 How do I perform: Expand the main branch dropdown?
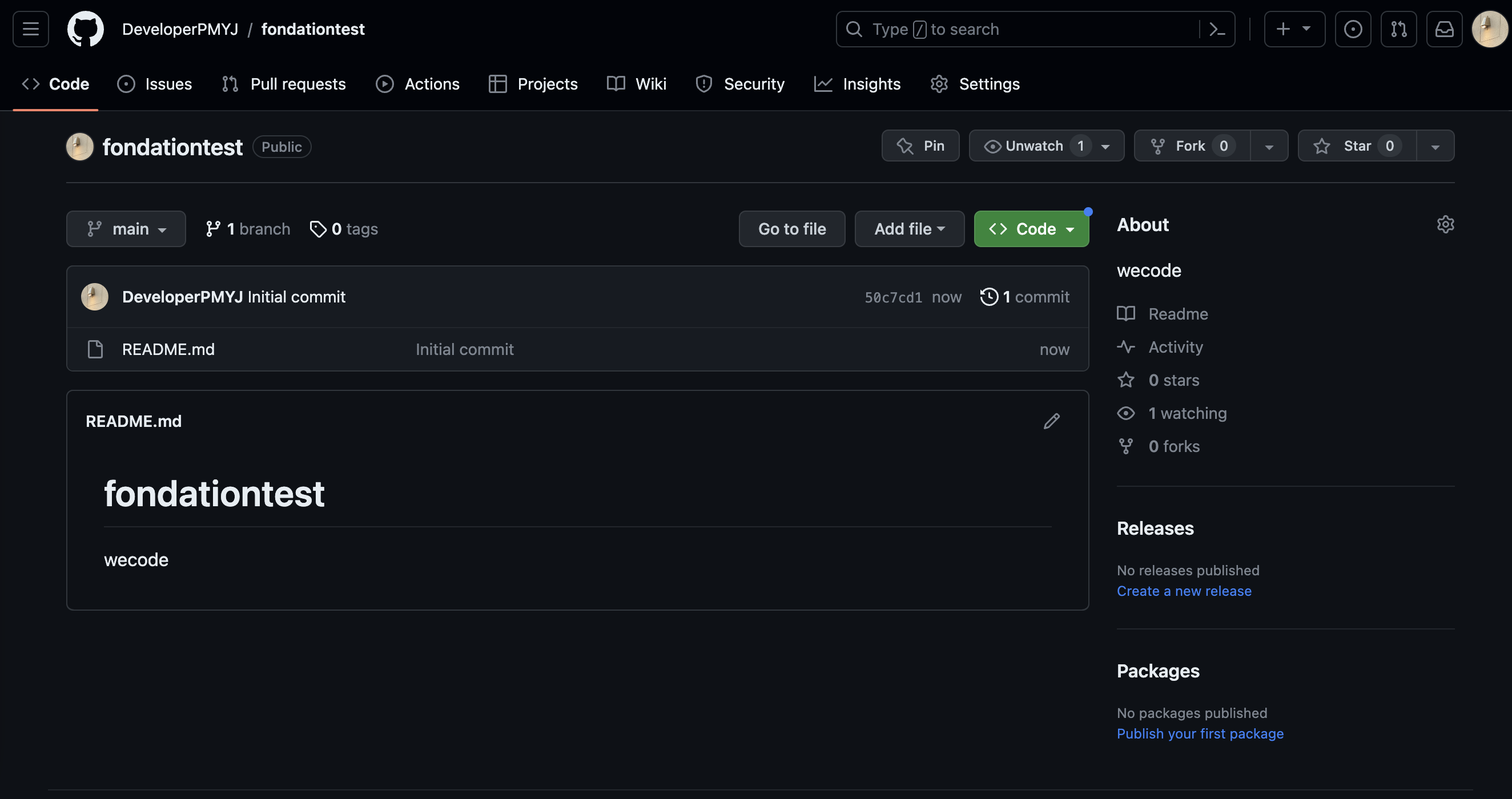click(126, 229)
